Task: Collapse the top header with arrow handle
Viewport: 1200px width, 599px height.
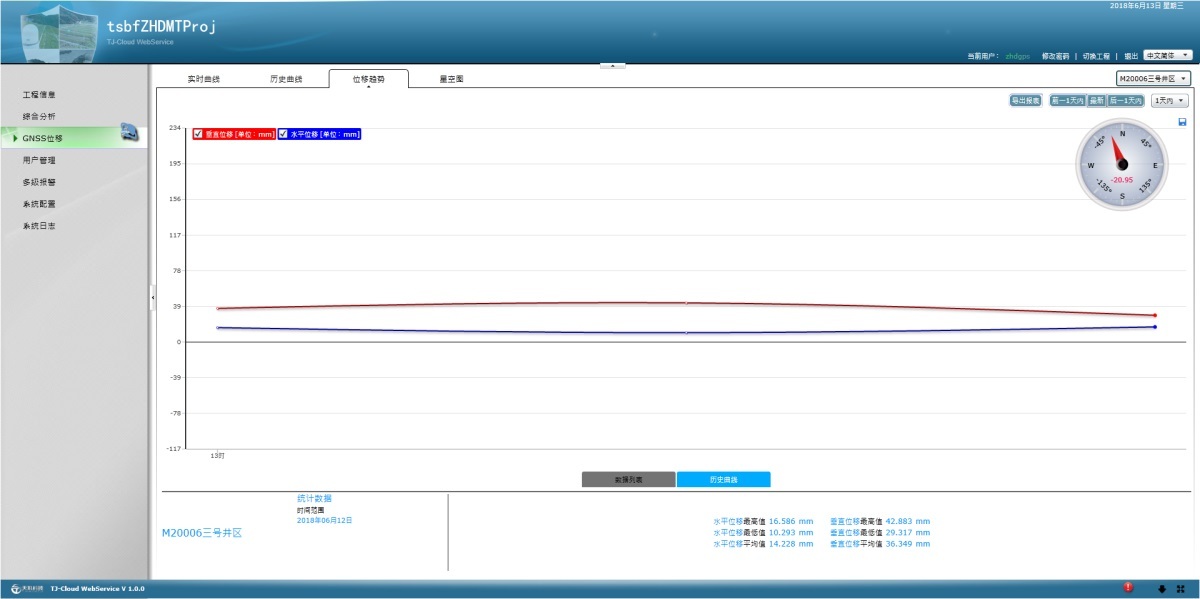Action: pyautogui.click(x=612, y=66)
